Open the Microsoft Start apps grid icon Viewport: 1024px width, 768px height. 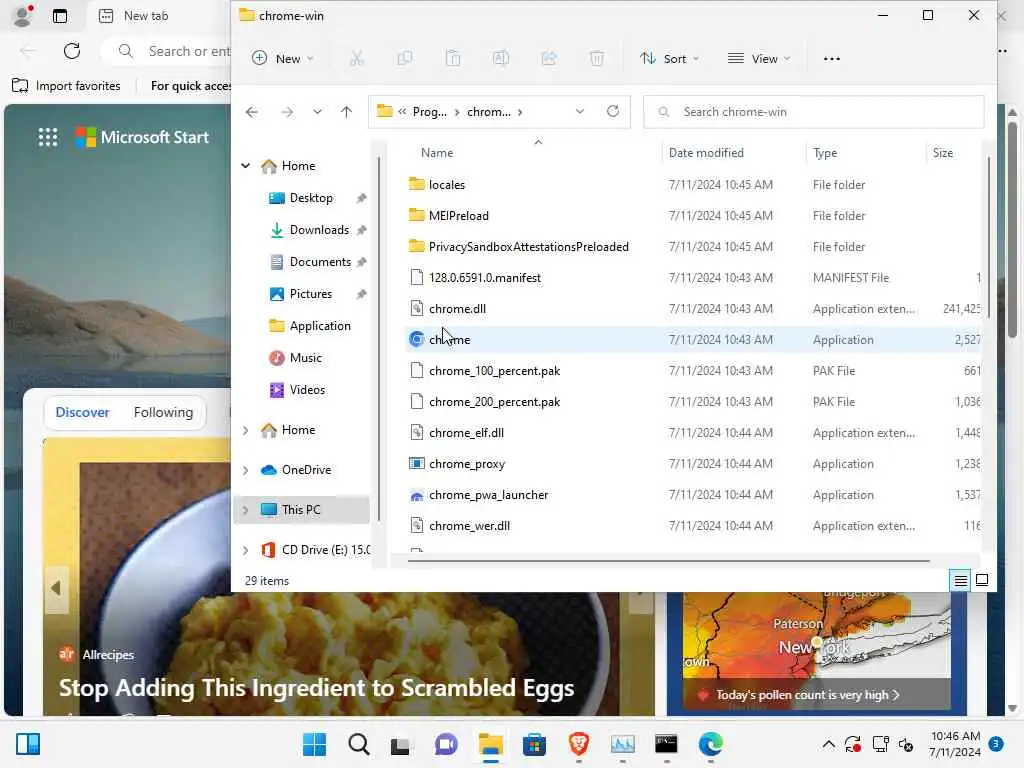(48, 137)
